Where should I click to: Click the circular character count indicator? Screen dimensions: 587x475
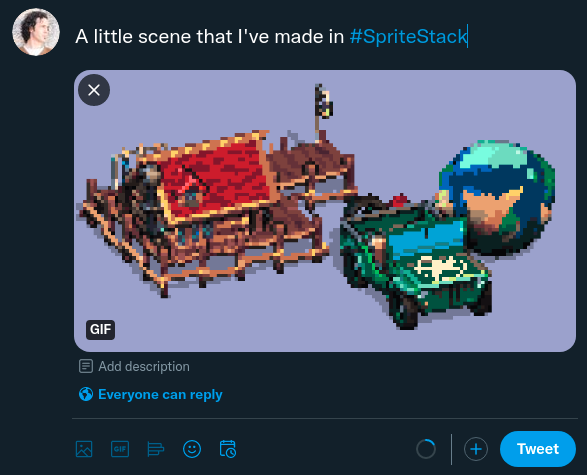coord(426,449)
